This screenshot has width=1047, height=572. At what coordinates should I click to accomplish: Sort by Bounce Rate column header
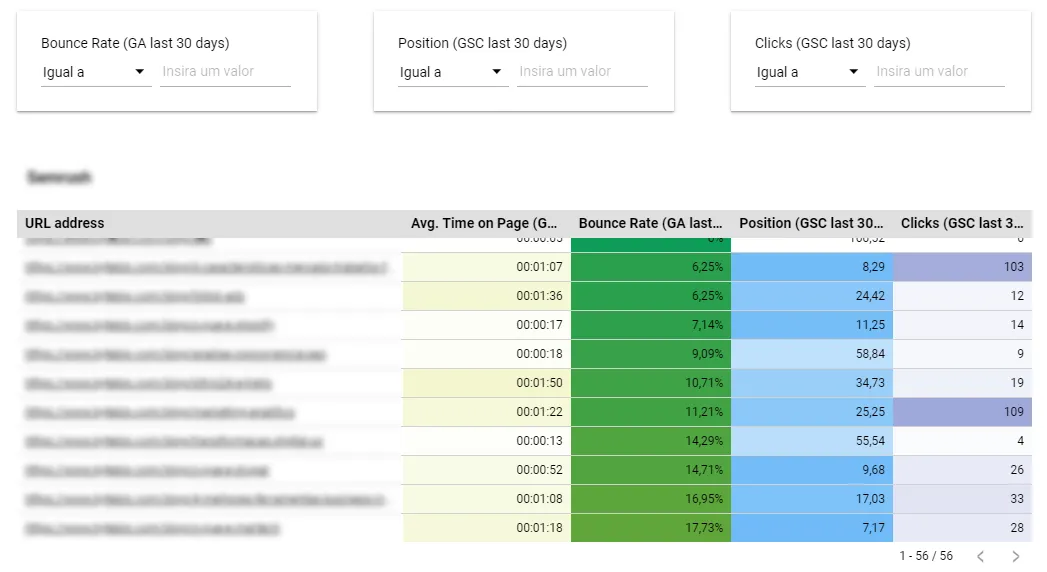point(650,223)
